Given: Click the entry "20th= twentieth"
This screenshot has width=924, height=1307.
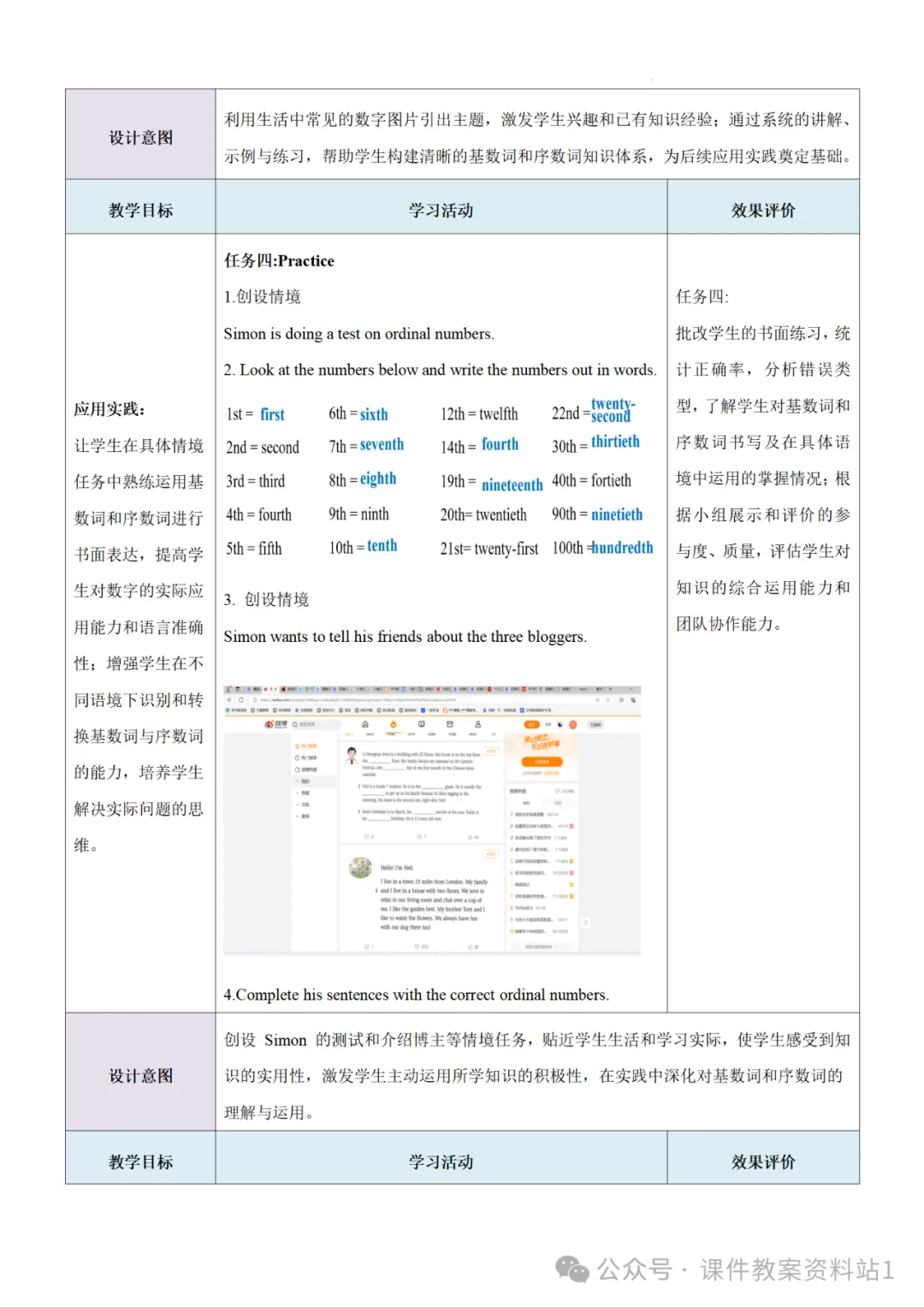Looking at the screenshot, I should pyautogui.click(x=483, y=514).
